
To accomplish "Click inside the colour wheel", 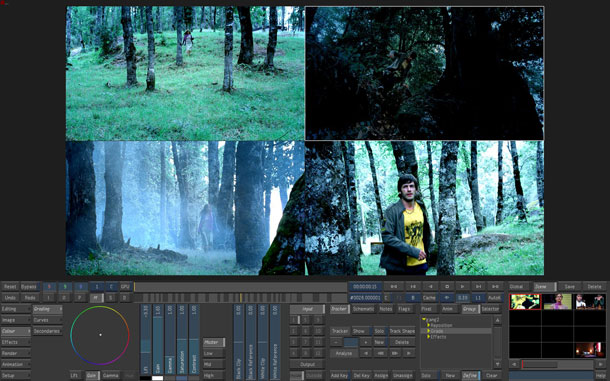I will (x=100, y=335).
